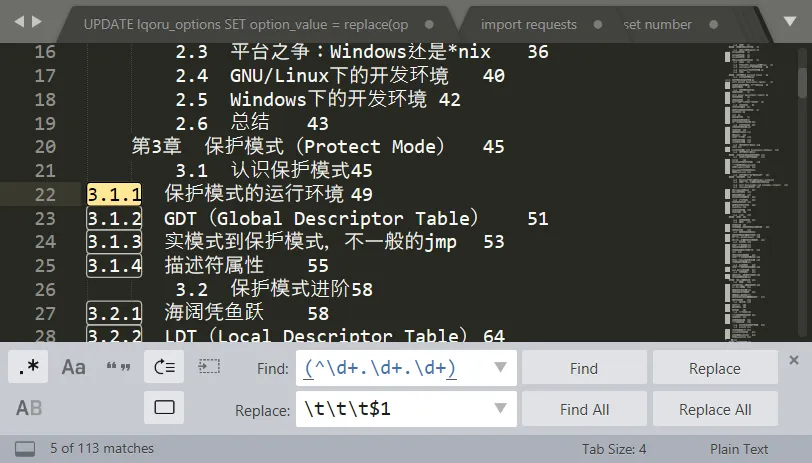Click text 认识保护模式45 on line 21
This screenshot has width=812, height=463.
click(x=301, y=170)
